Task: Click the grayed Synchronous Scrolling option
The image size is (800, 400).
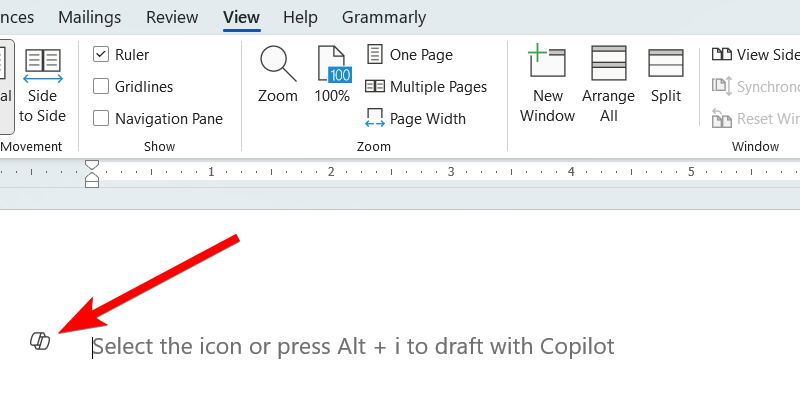Action: click(756, 87)
